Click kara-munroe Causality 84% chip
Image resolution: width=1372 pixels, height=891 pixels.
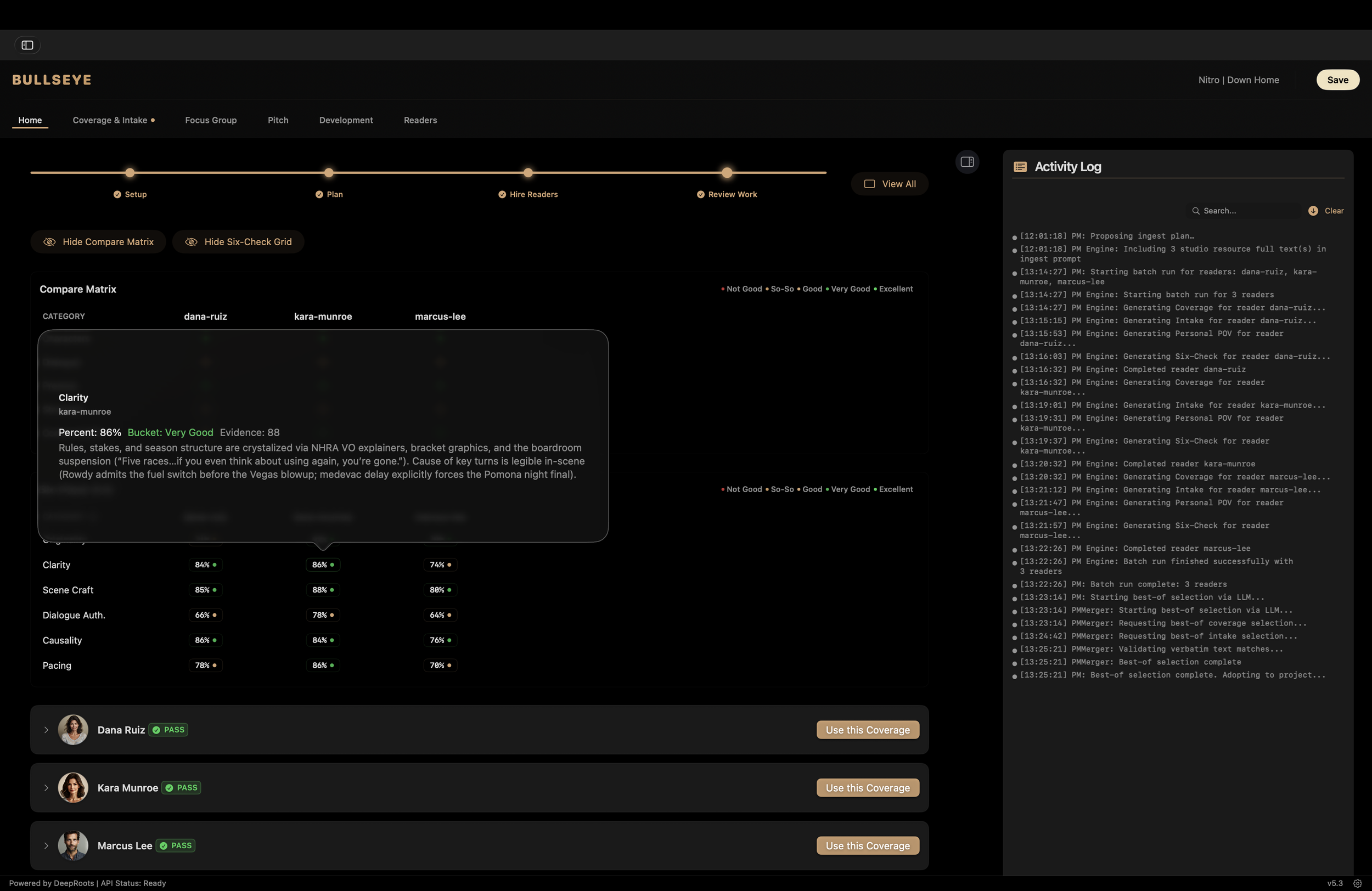[323, 640]
